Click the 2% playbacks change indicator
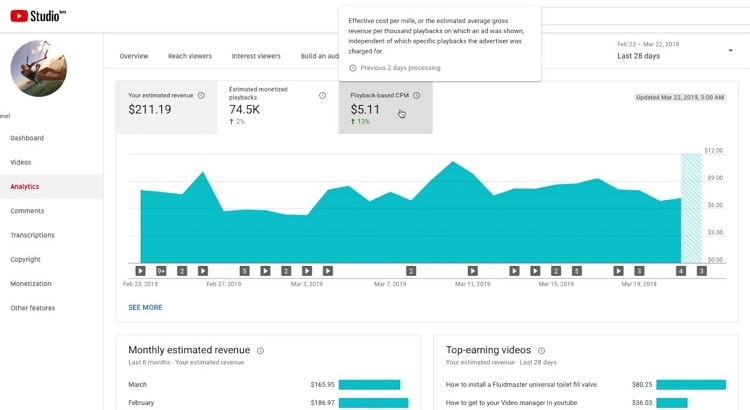750x410 pixels. point(237,122)
